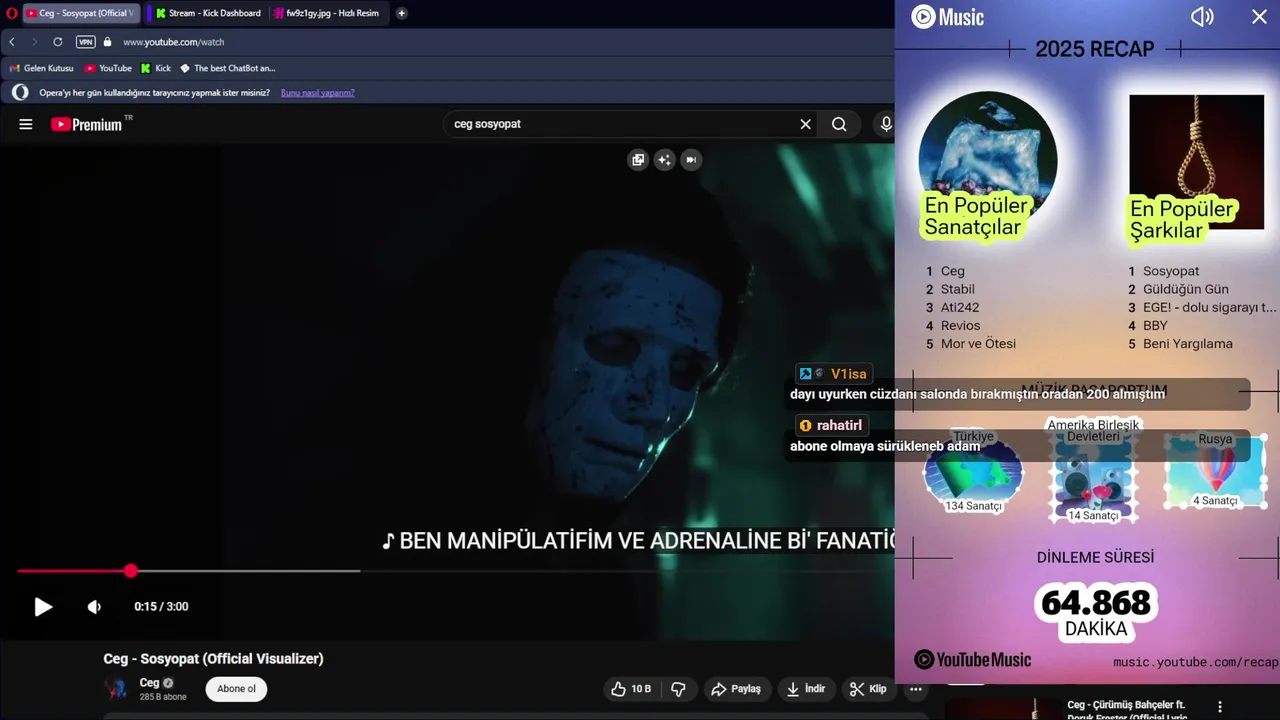Select the song EGE! - dolu sigarayı
Image resolution: width=1280 pixels, height=720 pixels.
pyautogui.click(x=1210, y=307)
